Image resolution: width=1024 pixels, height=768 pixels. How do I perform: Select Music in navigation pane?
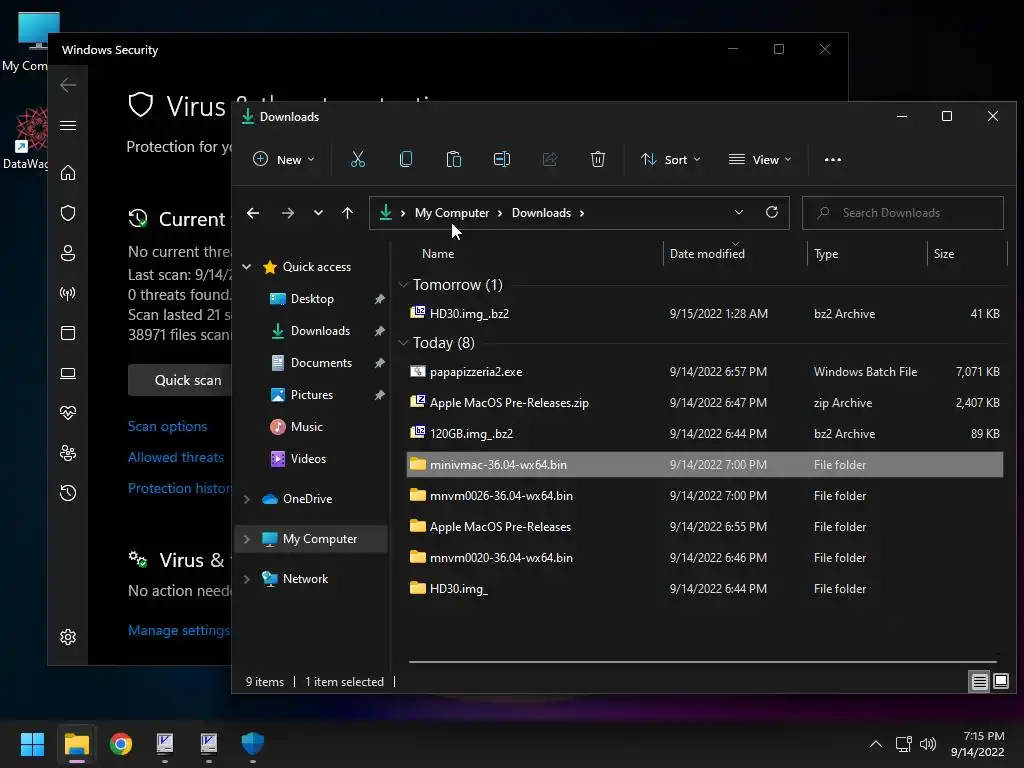tap(306, 426)
